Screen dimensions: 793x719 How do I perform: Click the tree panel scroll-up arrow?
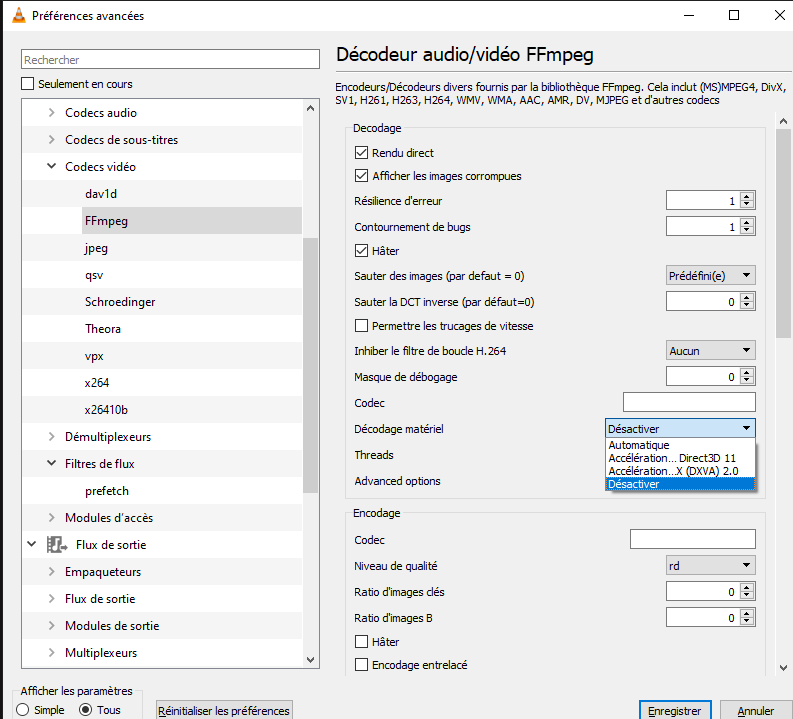pos(311,108)
